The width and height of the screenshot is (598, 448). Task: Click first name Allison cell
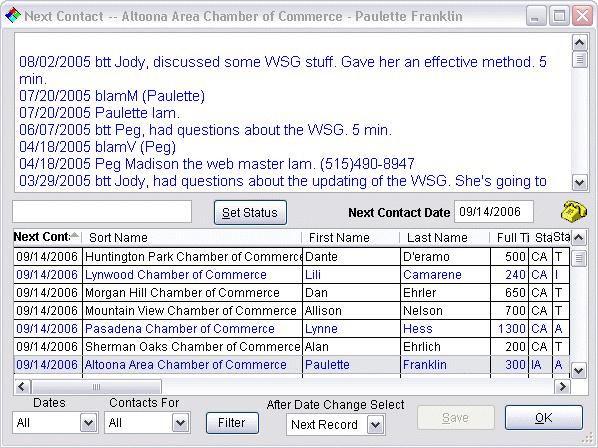tap(351, 310)
